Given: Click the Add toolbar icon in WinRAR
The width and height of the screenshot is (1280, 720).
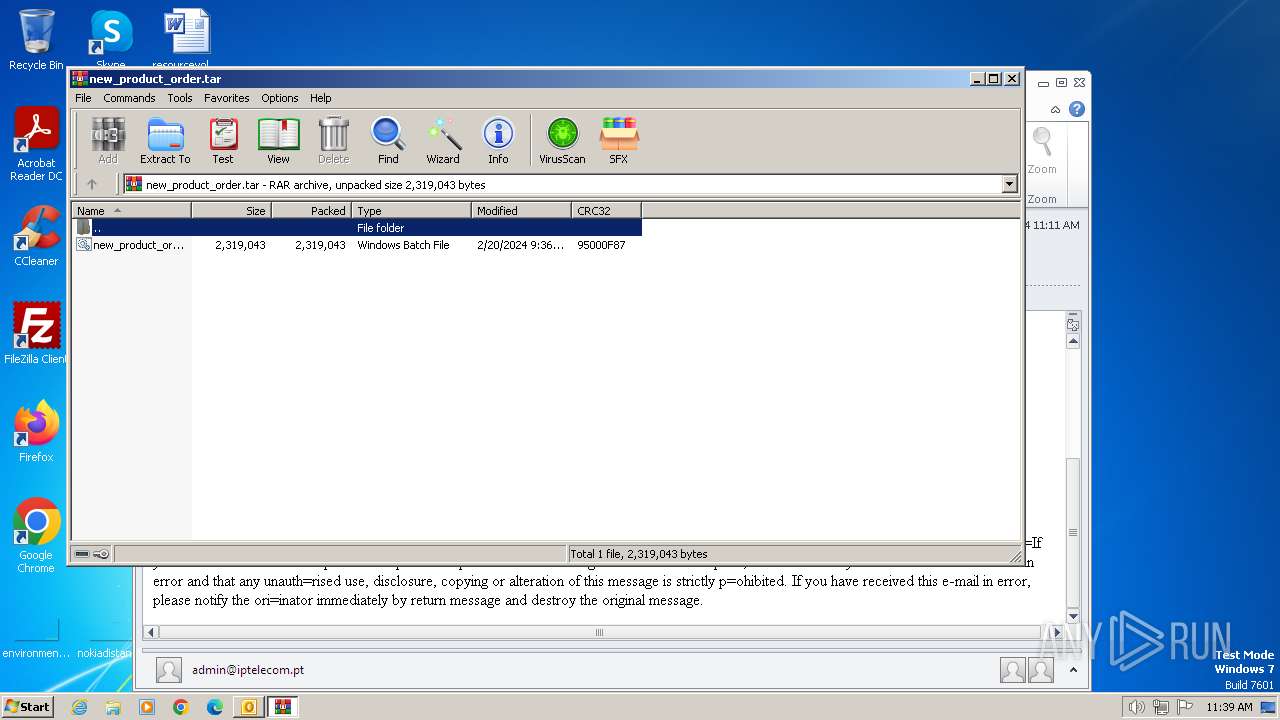Looking at the screenshot, I should point(108,140).
